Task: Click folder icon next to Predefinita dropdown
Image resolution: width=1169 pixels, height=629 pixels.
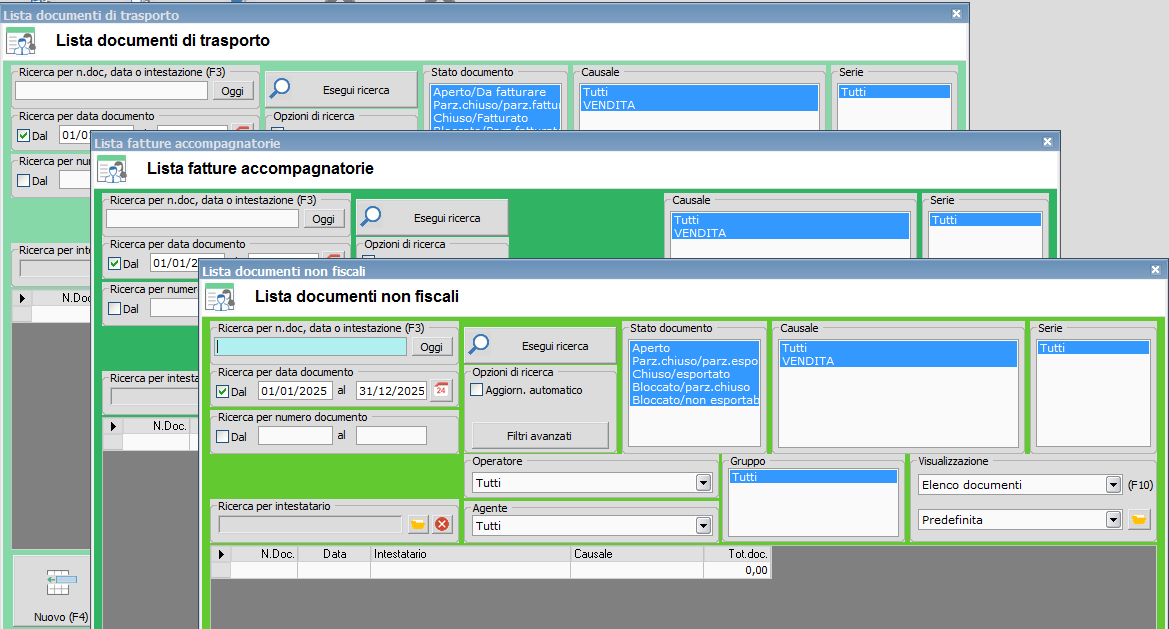Action: (x=1138, y=519)
